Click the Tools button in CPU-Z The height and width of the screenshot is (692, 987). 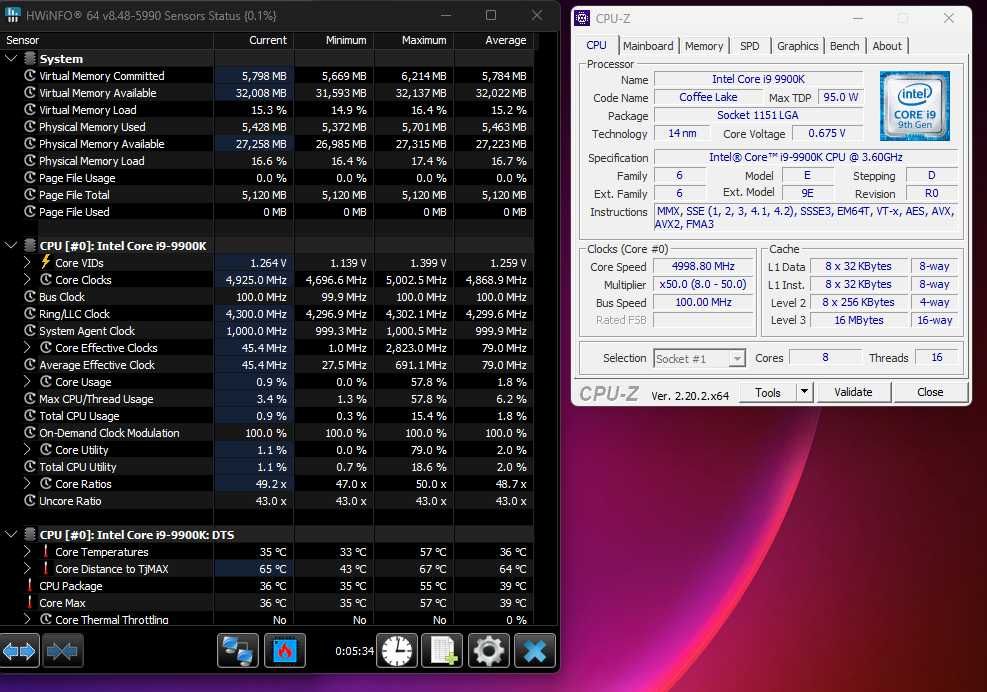click(x=767, y=392)
